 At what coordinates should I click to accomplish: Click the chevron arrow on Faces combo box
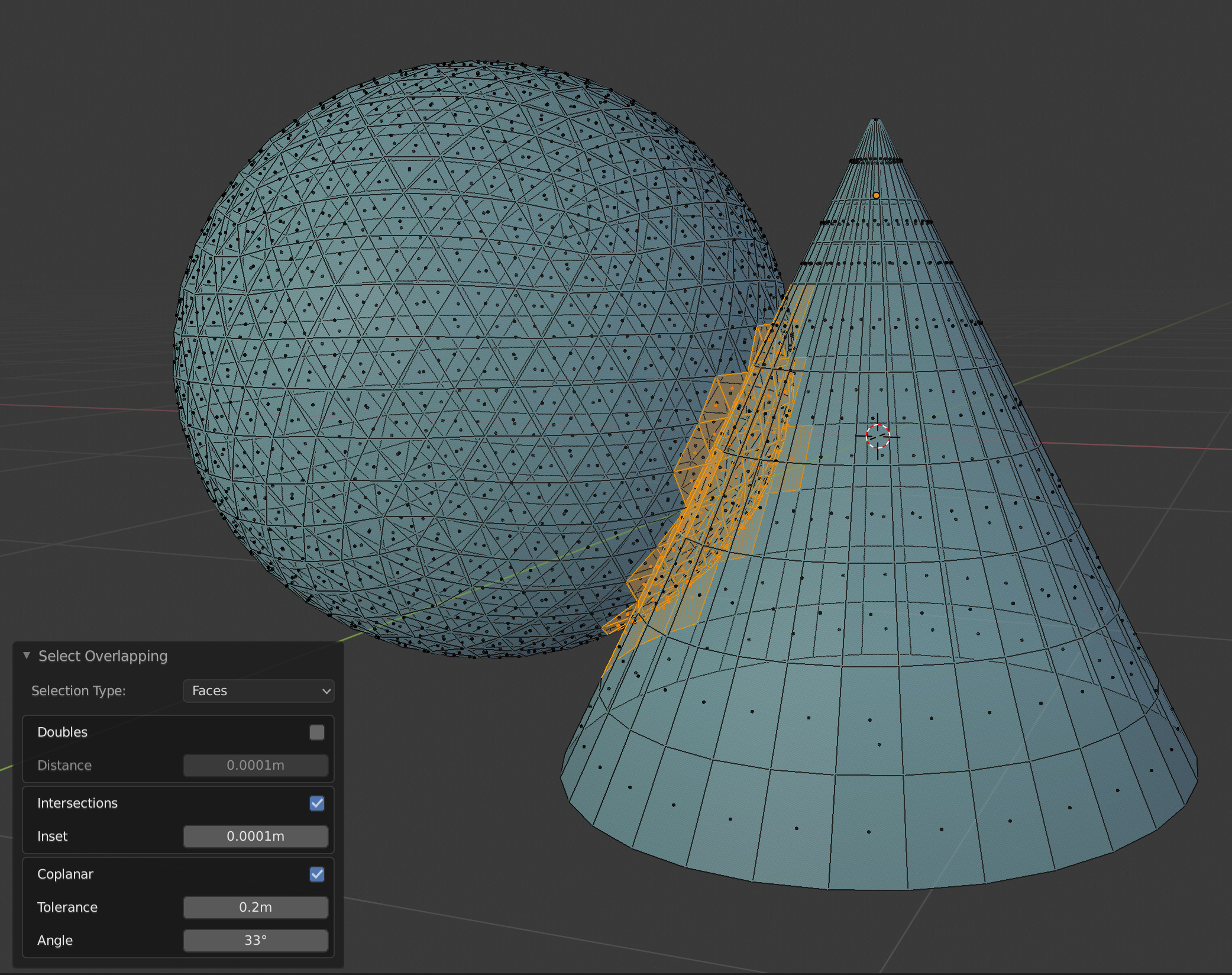(326, 691)
